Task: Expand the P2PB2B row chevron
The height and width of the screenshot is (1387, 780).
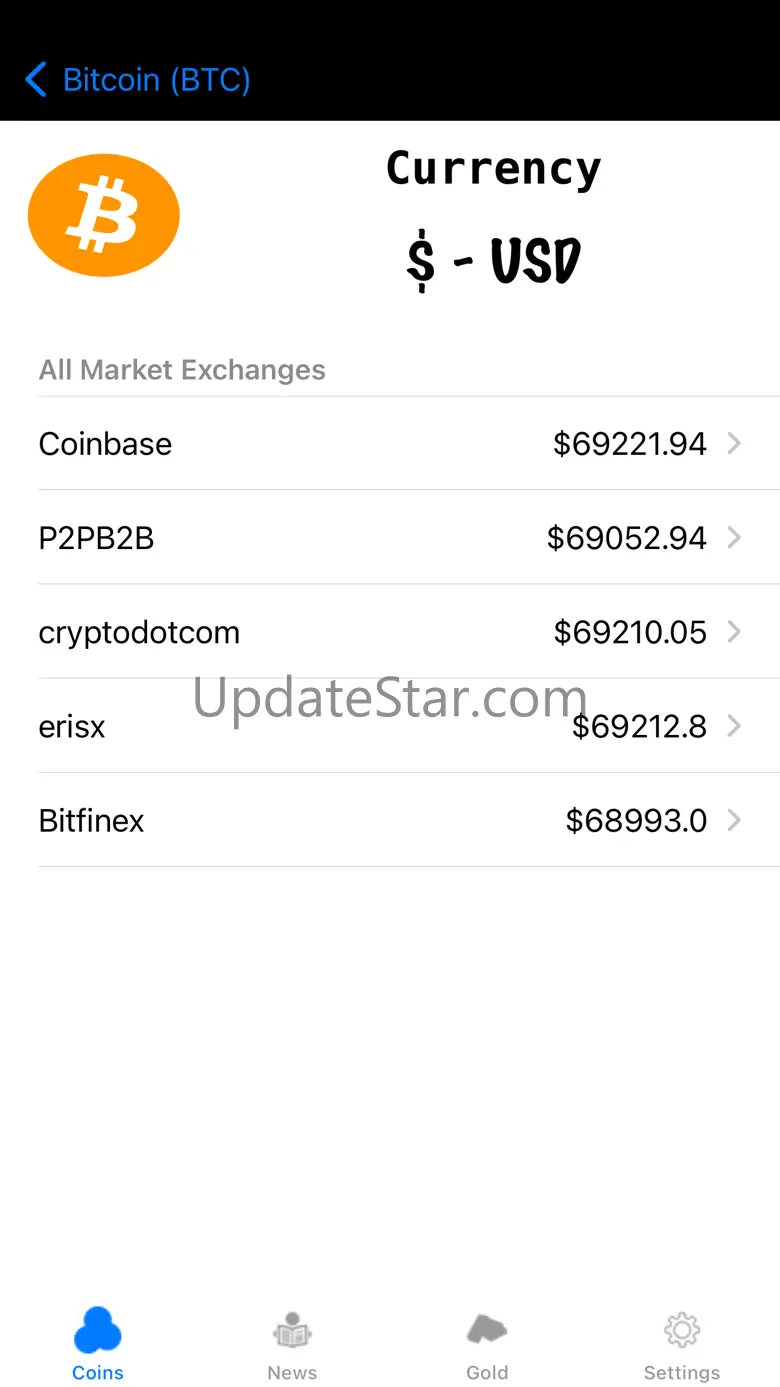Action: click(x=735, y=538)
